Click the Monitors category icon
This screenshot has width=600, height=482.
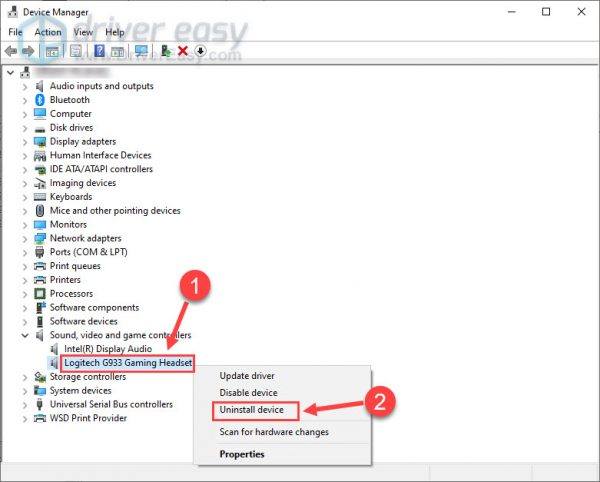click(x=40, y=225)
